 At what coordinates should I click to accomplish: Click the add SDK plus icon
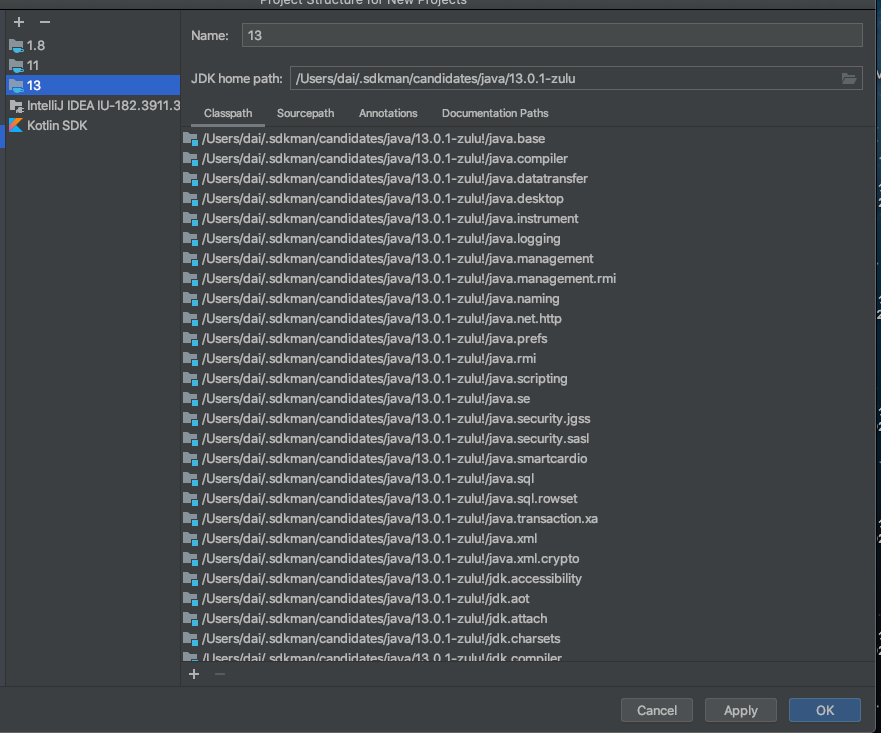pos(19,22)
